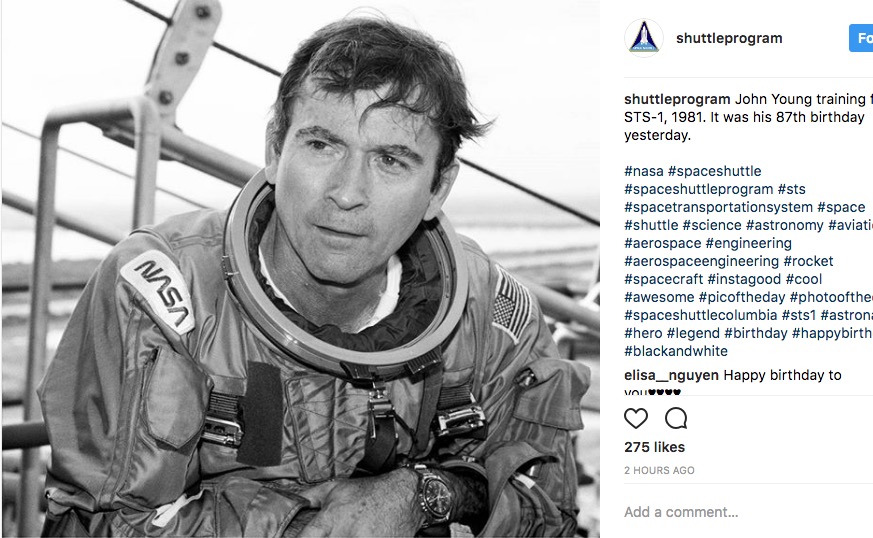Open the #engineering hashtag
This screenshot has height=538, width=873.
[748, 243]
